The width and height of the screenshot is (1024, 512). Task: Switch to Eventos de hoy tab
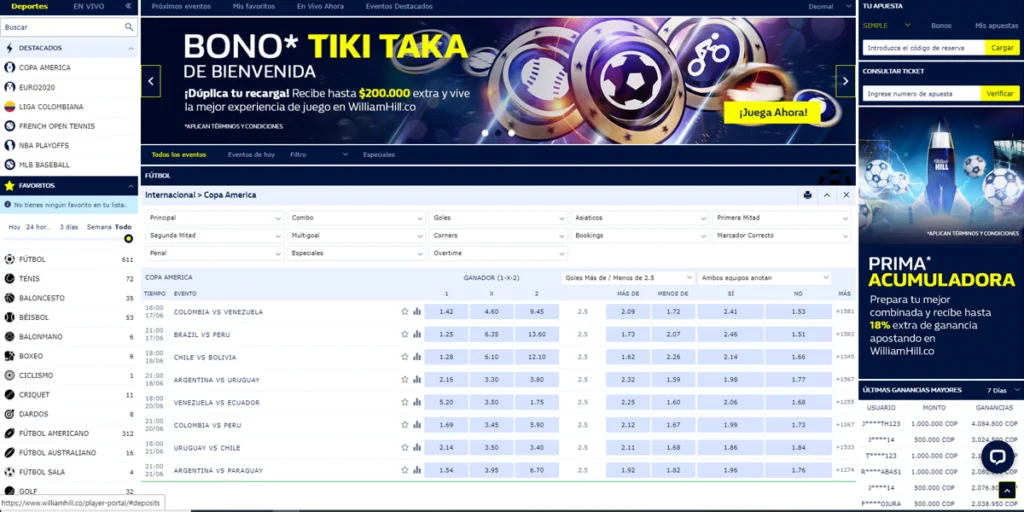(x=251, y=155)
